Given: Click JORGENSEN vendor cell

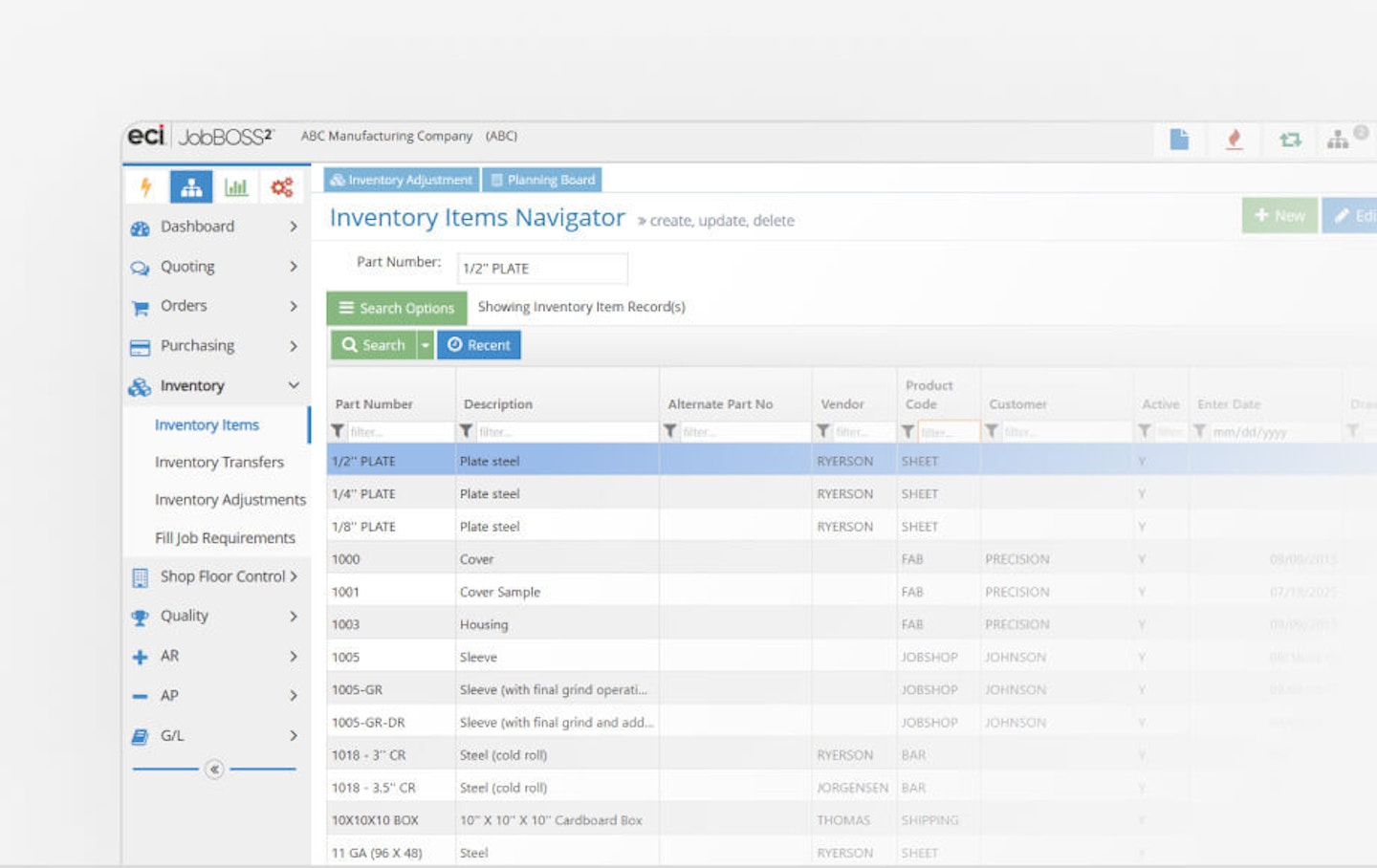Looking at the screenshot, I should coord(852,789).
